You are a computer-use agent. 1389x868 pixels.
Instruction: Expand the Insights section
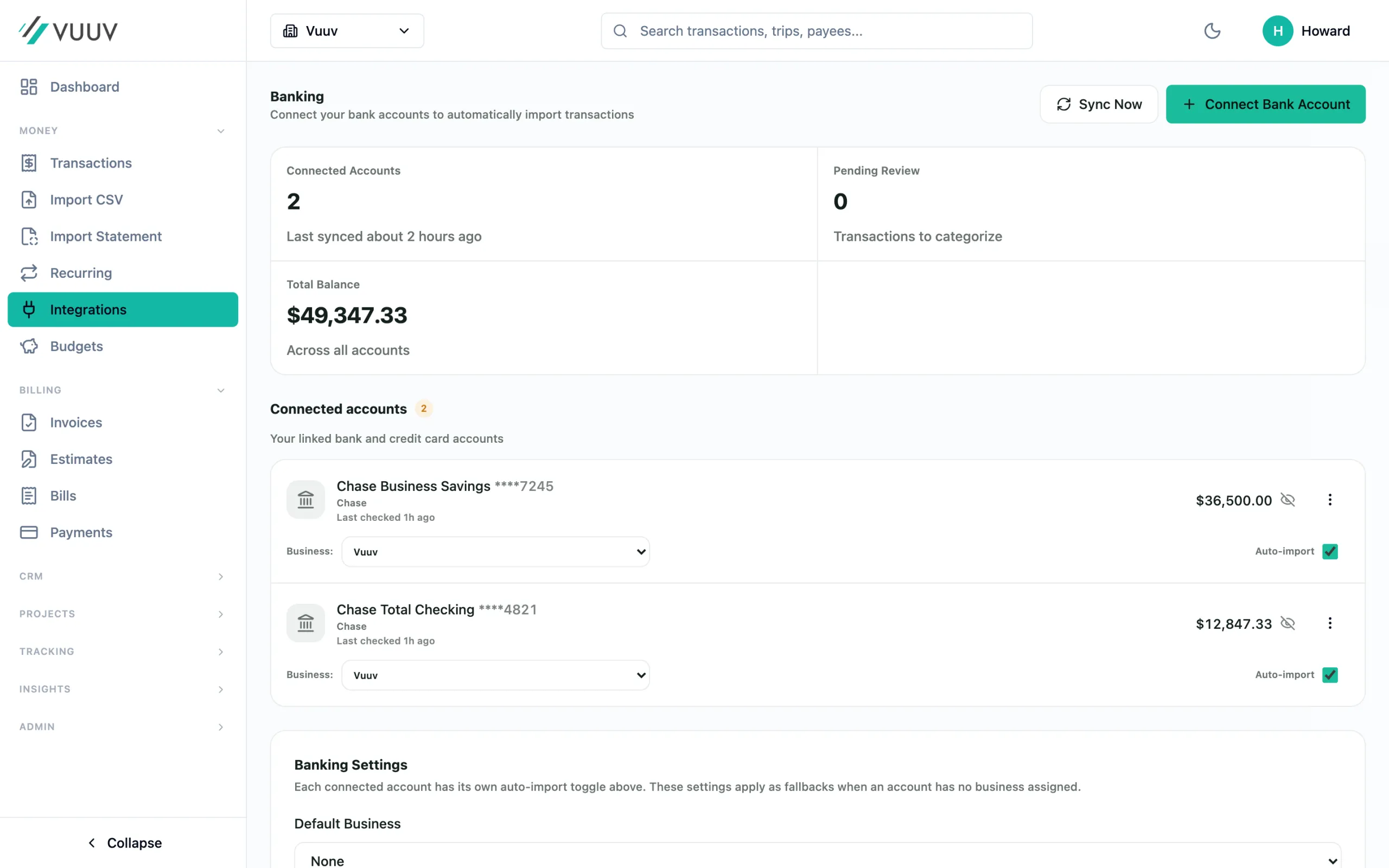pyautogui.click(x=123, y=689)
